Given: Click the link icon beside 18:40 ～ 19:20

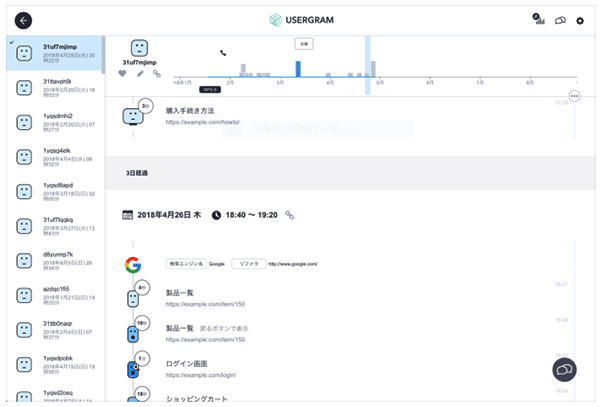Looking at the screenshot, I should (290, 215).
